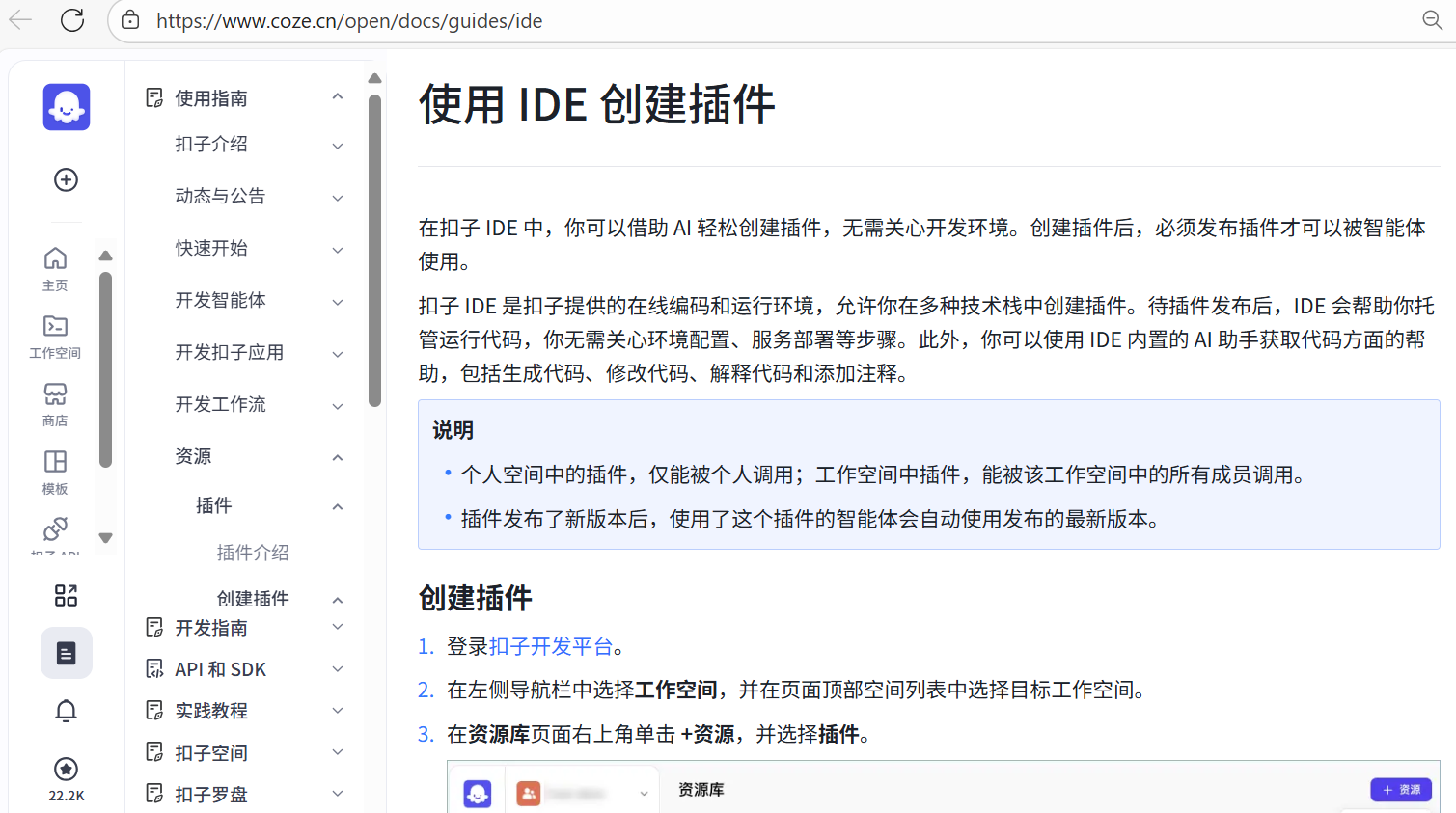
Task: Open the 开发扣子应用 menu item
Action: pyautogui.click(x=230, y=352)
